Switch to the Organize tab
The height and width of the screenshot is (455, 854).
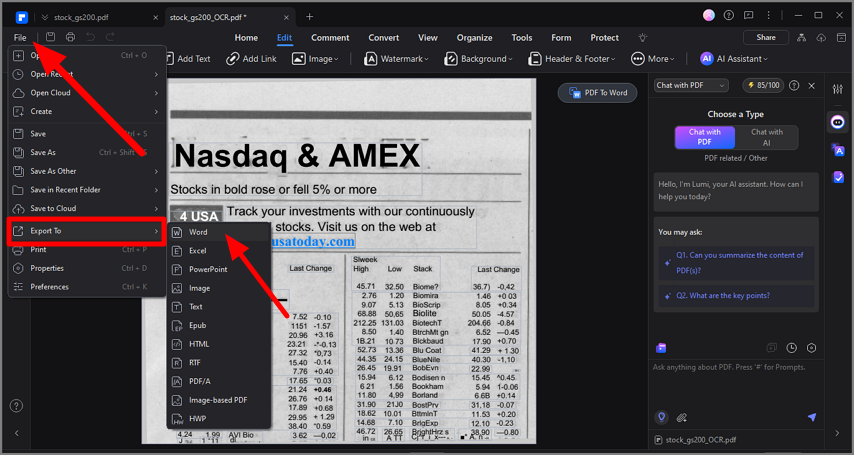click(x=474, y=38)
